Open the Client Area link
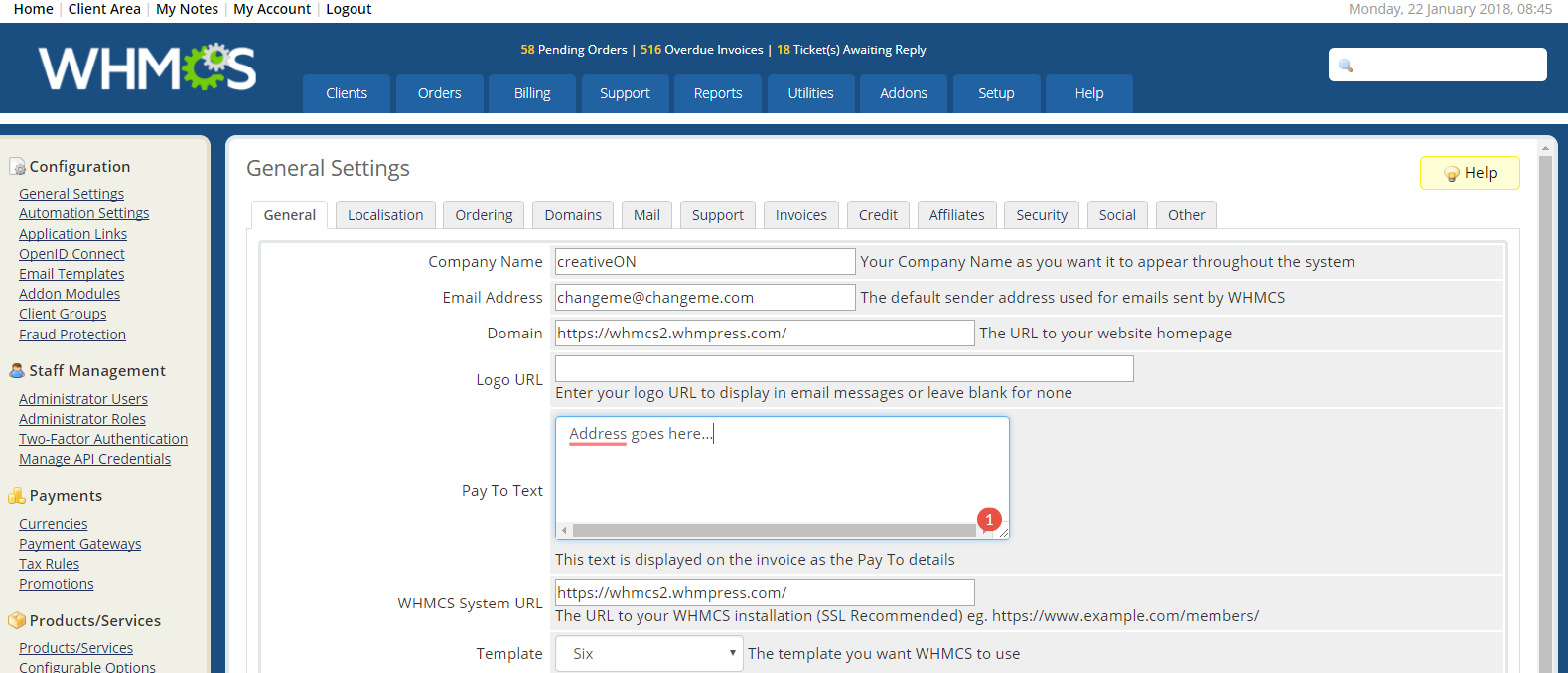1568x673 pixels. [x=104, y=9]
